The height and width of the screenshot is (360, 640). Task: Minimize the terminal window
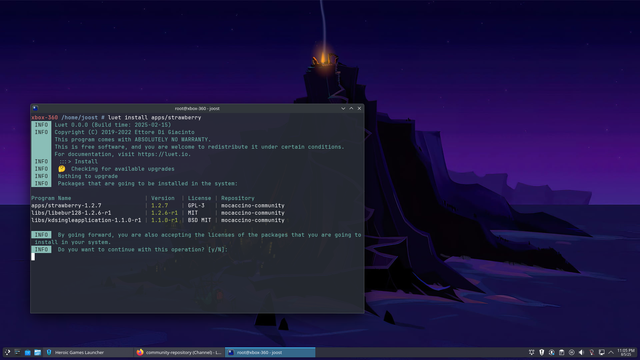(343, 108)
